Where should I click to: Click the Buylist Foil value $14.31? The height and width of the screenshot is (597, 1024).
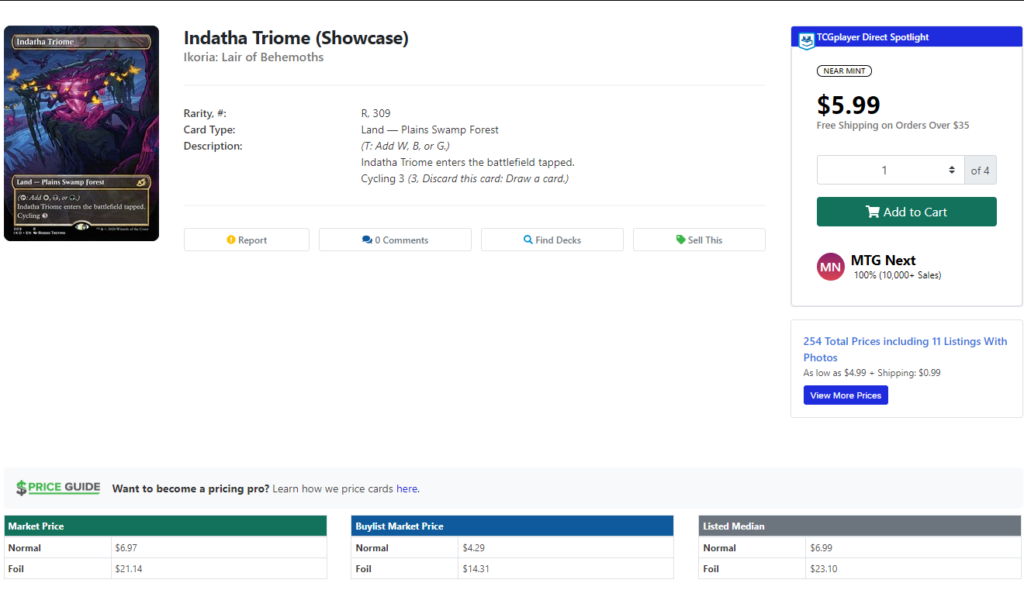point(475,569)
